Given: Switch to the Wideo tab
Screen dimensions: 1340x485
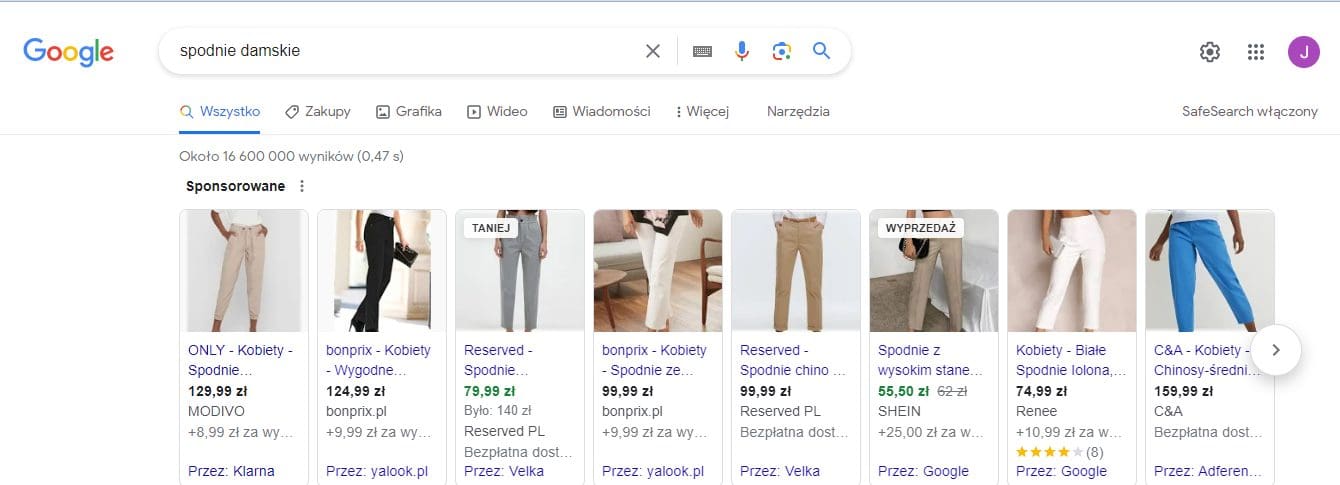Looking at the screenshot, I should tap(497, 112).
